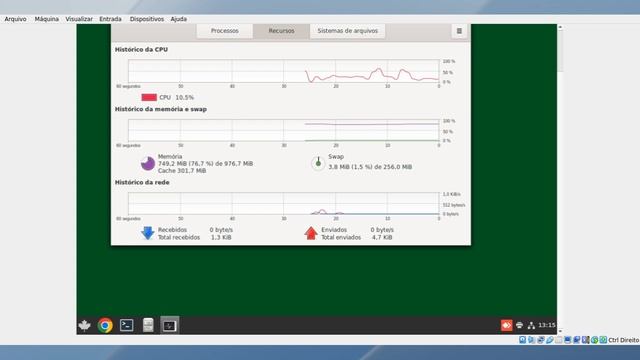The width and height of the screenshot is (640, 360).
Task: Open the system monitor hamburger menu
Action: pos(459,31)
